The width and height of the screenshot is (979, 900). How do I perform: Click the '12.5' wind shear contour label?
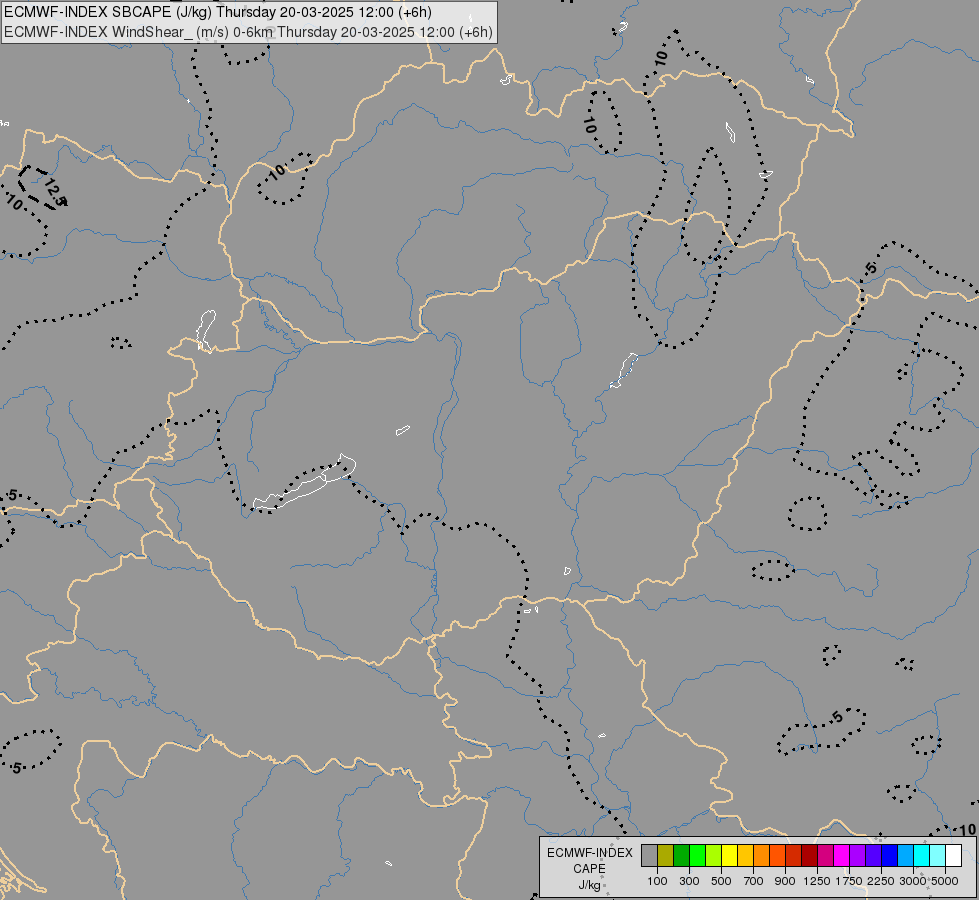(x=55, y=192)
